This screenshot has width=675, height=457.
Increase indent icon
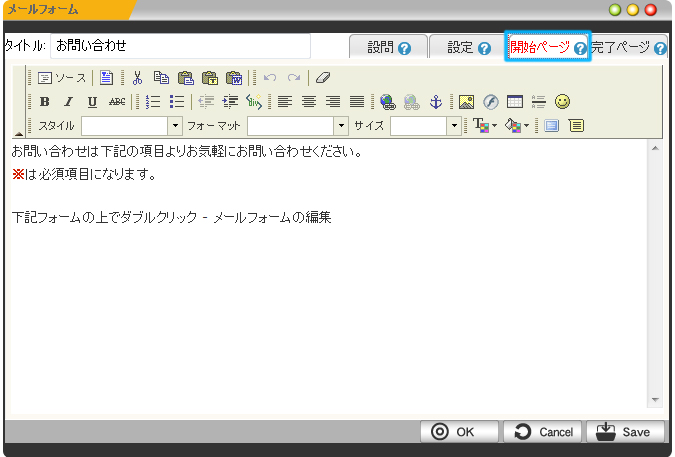(x=230, y=102)
